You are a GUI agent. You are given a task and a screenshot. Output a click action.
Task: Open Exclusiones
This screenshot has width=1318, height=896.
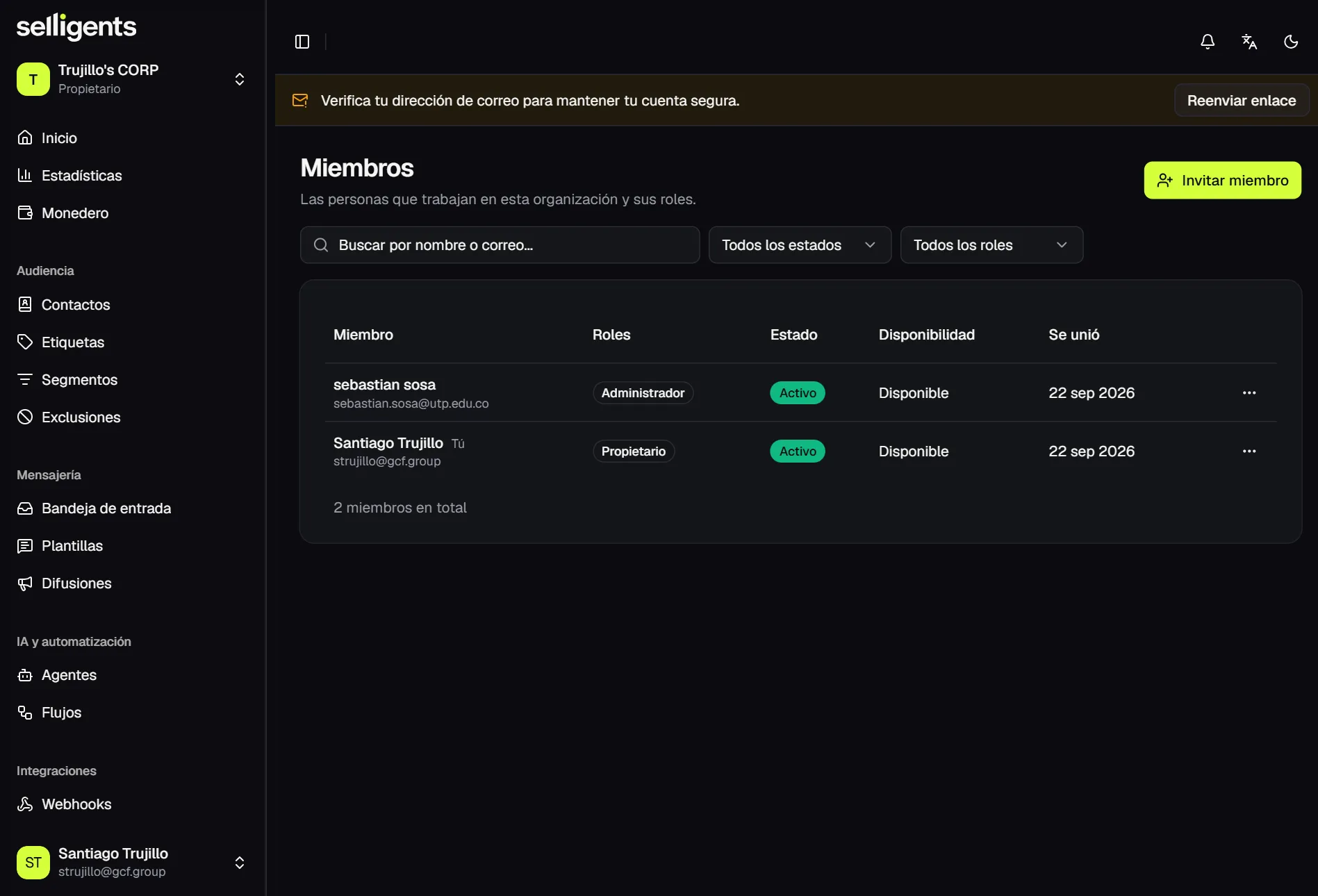[x=133, y=417]
